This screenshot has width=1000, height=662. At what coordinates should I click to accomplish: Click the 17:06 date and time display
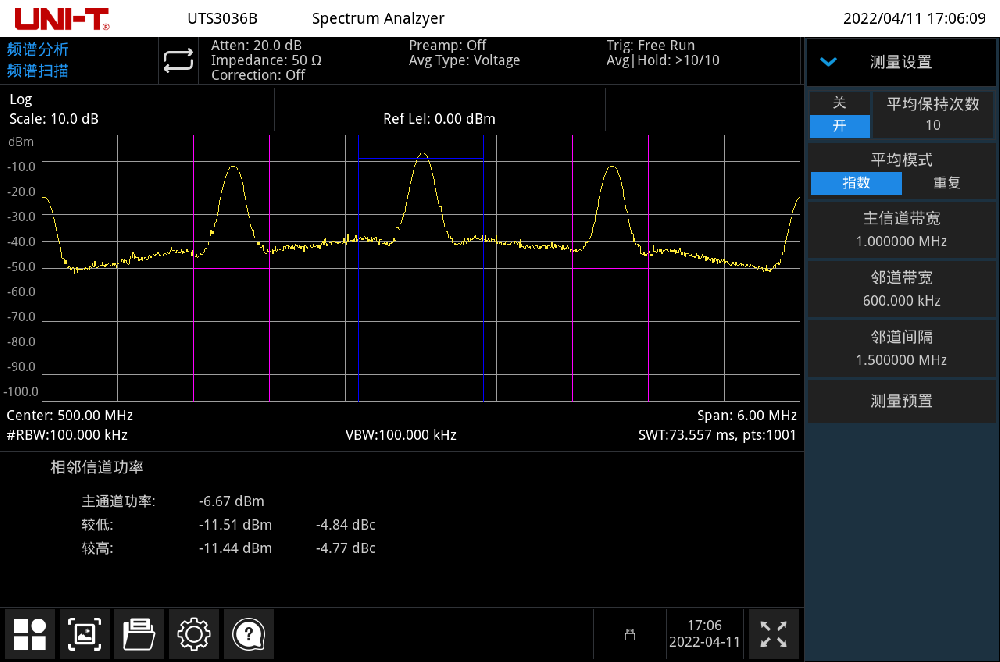coord(705,634)
